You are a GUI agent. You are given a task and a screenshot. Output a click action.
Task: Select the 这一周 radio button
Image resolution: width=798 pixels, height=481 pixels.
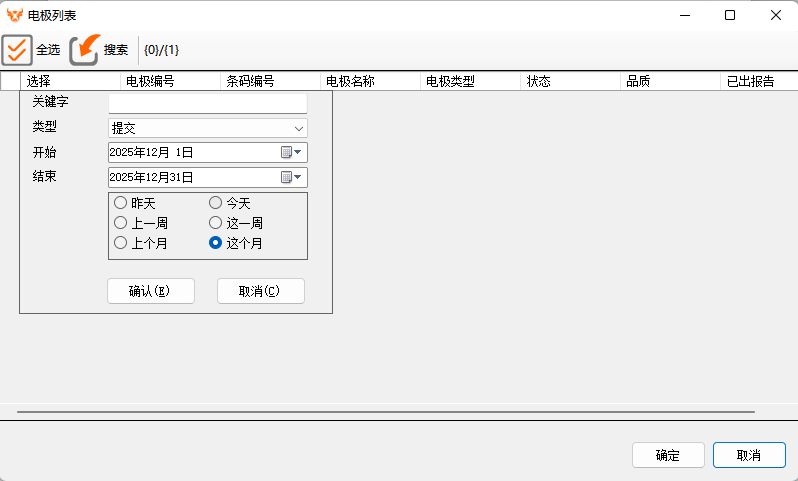[x=215, y=223]
